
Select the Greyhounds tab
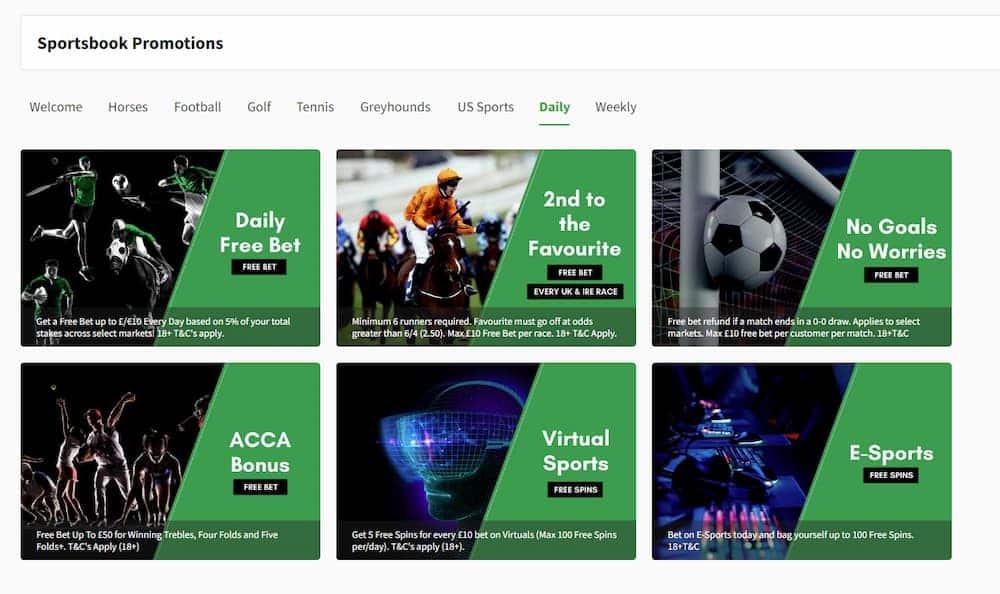point(395,107)
